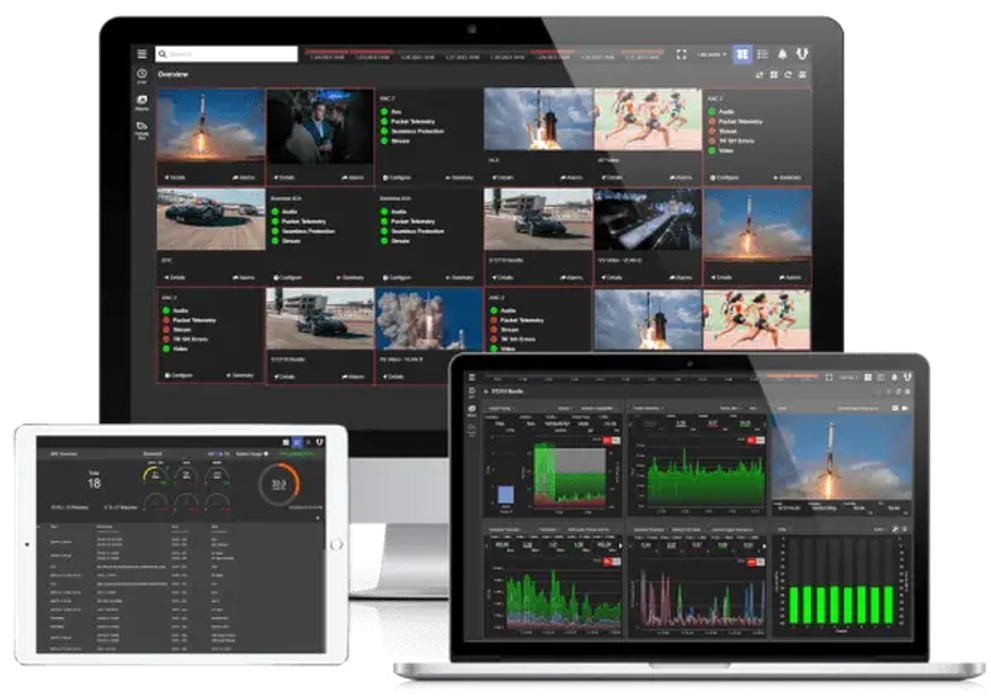991x700 pixels.
Task: Select the highlighted view tab on tablet toolbar
Action: pos(297,443)
